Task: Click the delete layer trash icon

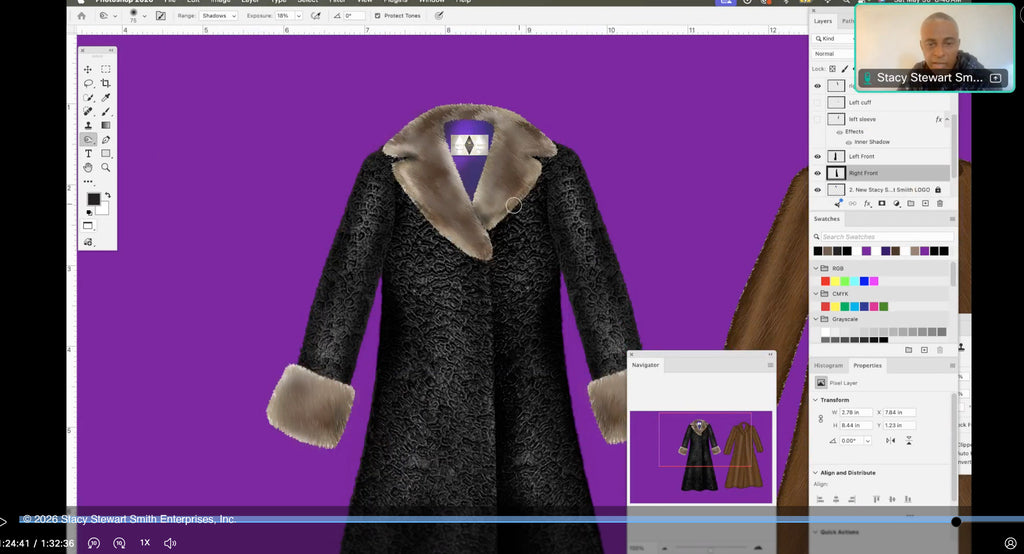Action: click(x=940, y=204)
